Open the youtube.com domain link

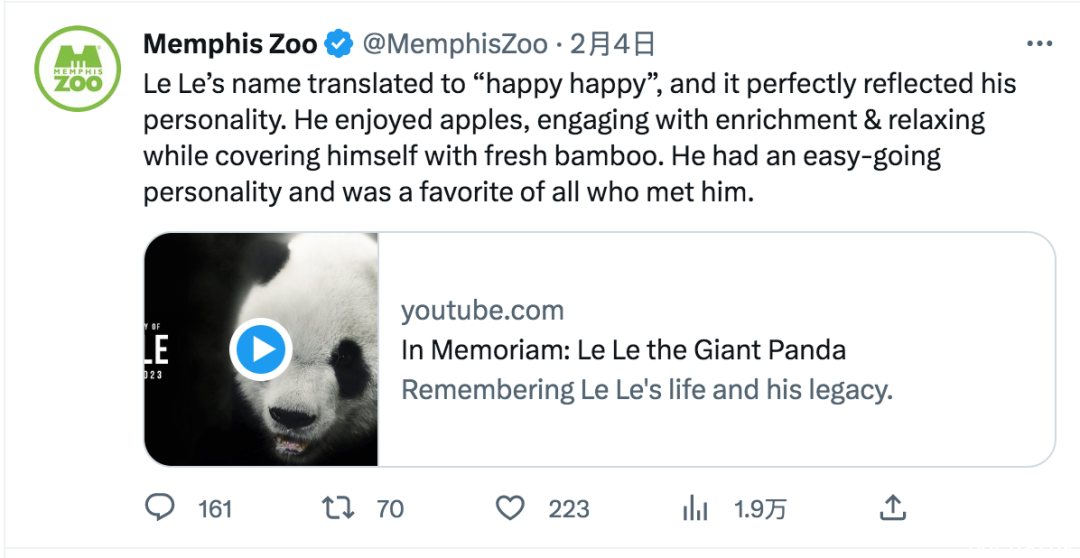tap(482, 311)
